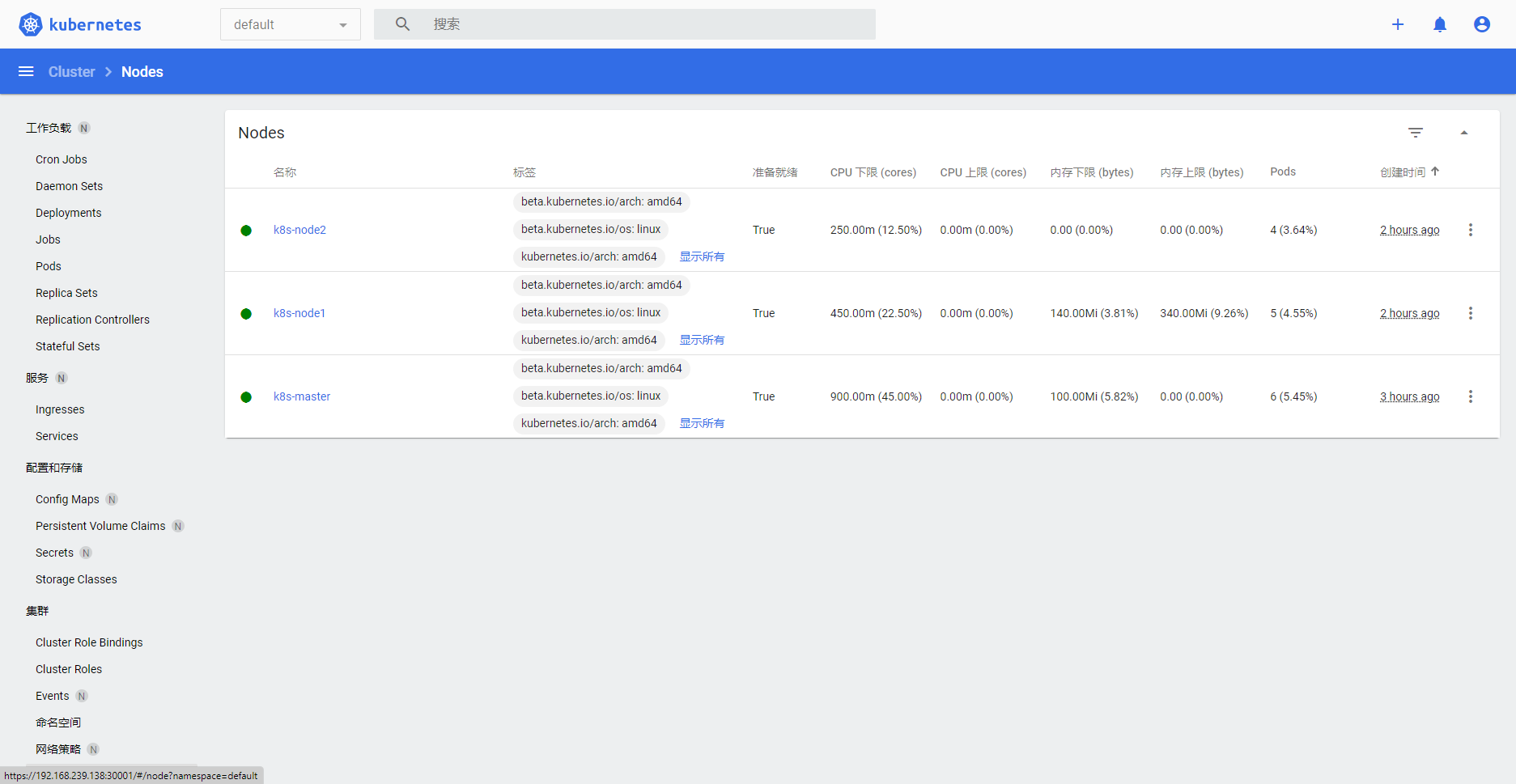Open Cluster Roles in sidebar
This screenshot has width=1516, height=784.
coord(69,669)
